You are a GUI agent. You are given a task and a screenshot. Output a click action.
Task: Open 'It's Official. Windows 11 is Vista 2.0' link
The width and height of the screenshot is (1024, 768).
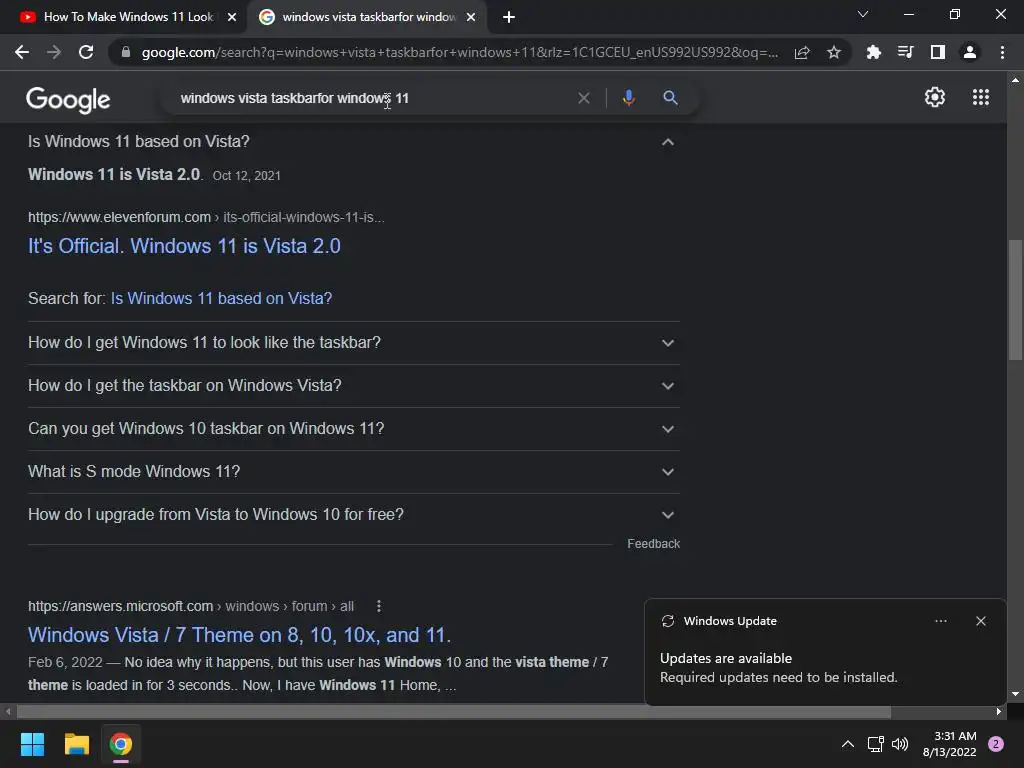pos(184,246)
